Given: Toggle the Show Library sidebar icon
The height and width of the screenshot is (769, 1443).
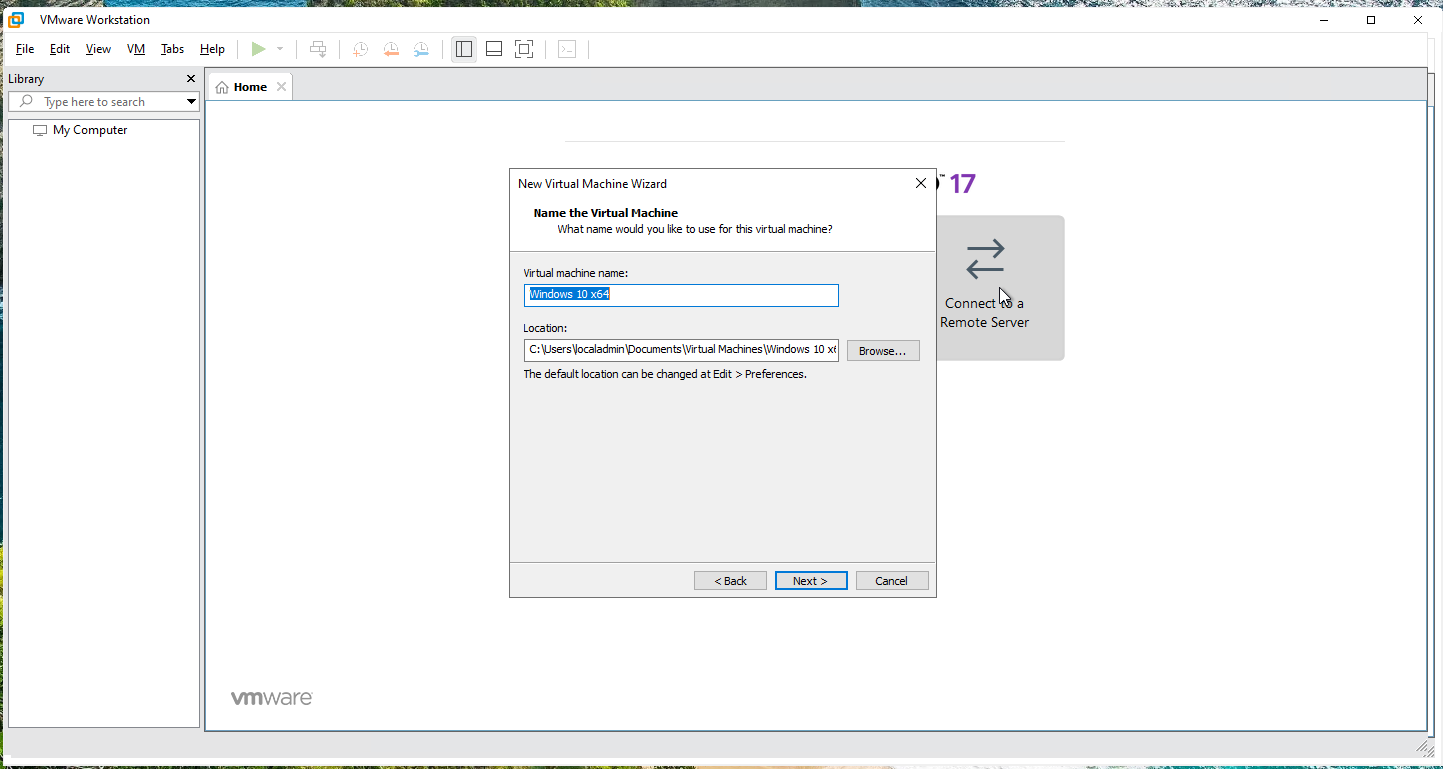Looking at the screenshot, I should coord(464,49).
